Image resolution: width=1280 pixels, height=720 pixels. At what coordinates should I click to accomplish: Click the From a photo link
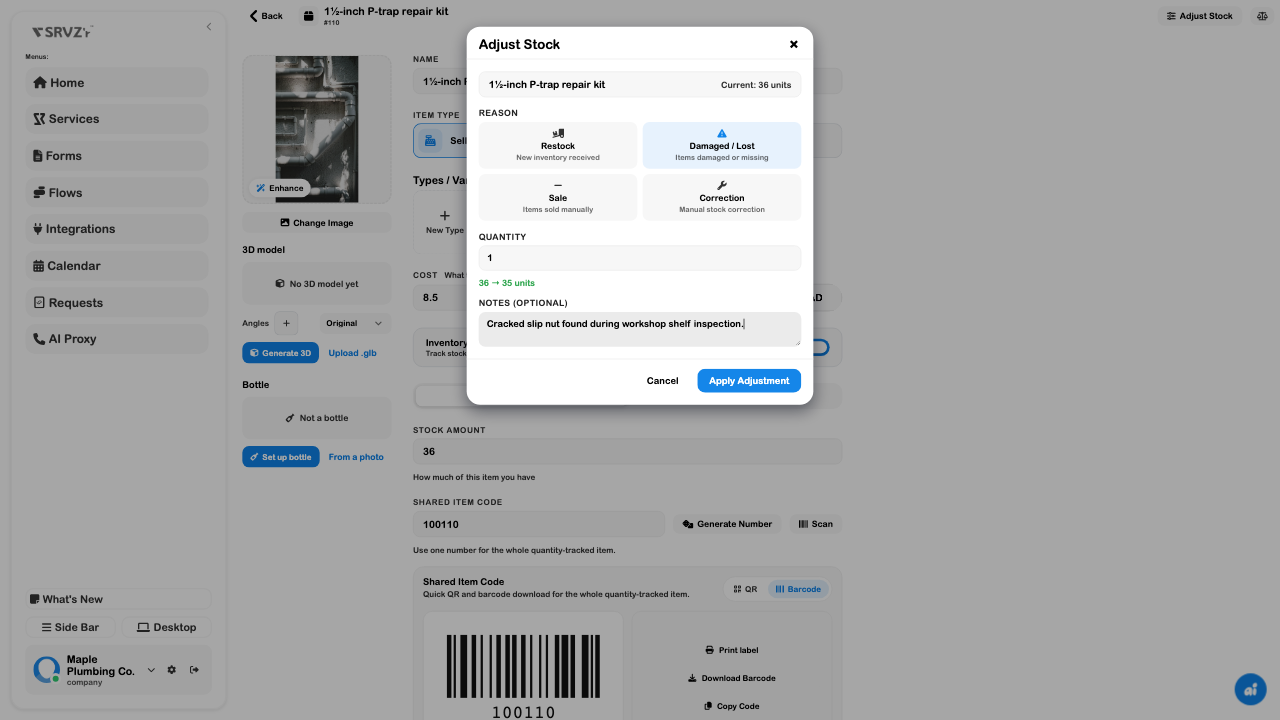point(356,457)
